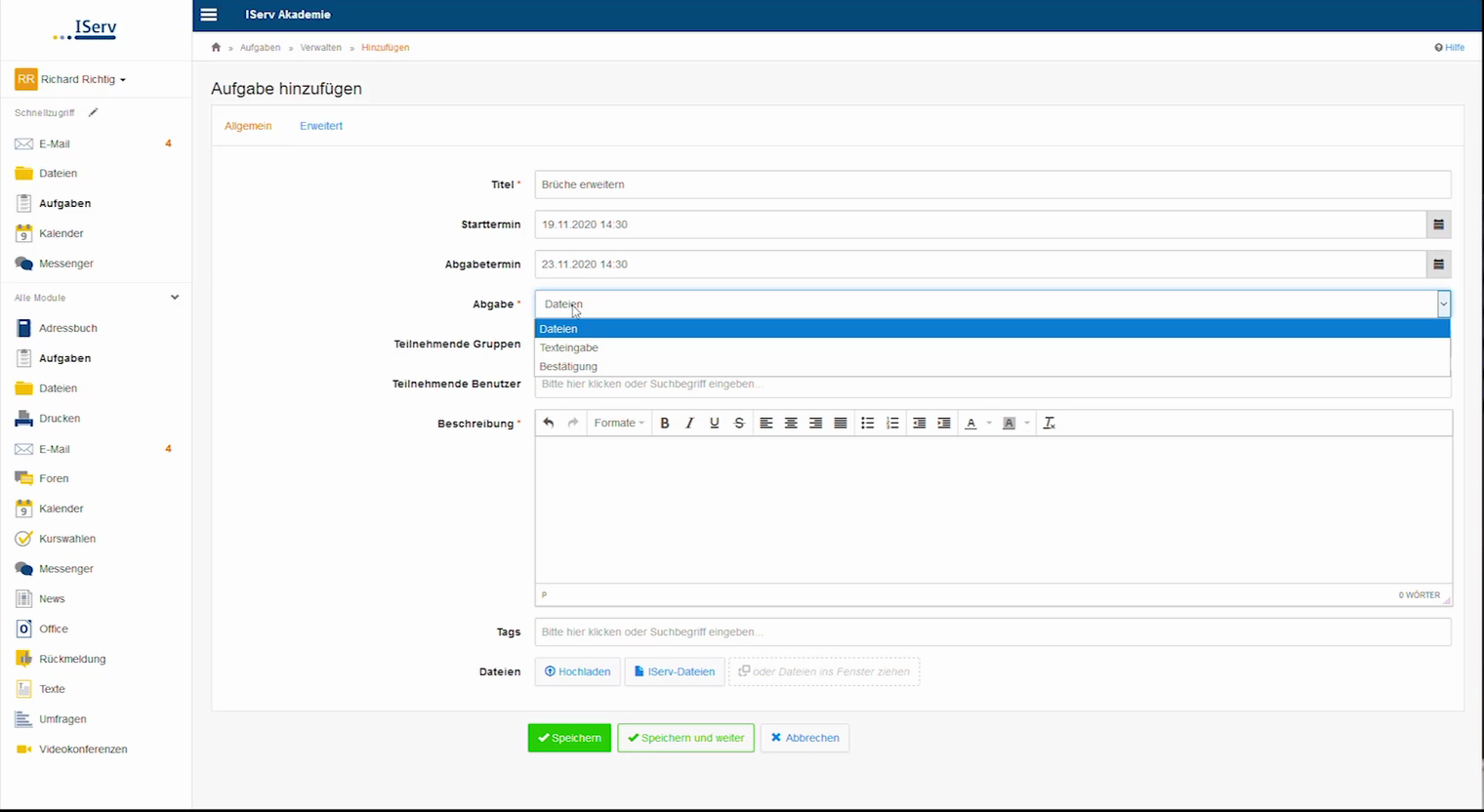Image resolution: width=1484 pixels, height=812 pixels.
Task: Open the Abgabetermin calendar picker icon
Action: point(1438,264)
